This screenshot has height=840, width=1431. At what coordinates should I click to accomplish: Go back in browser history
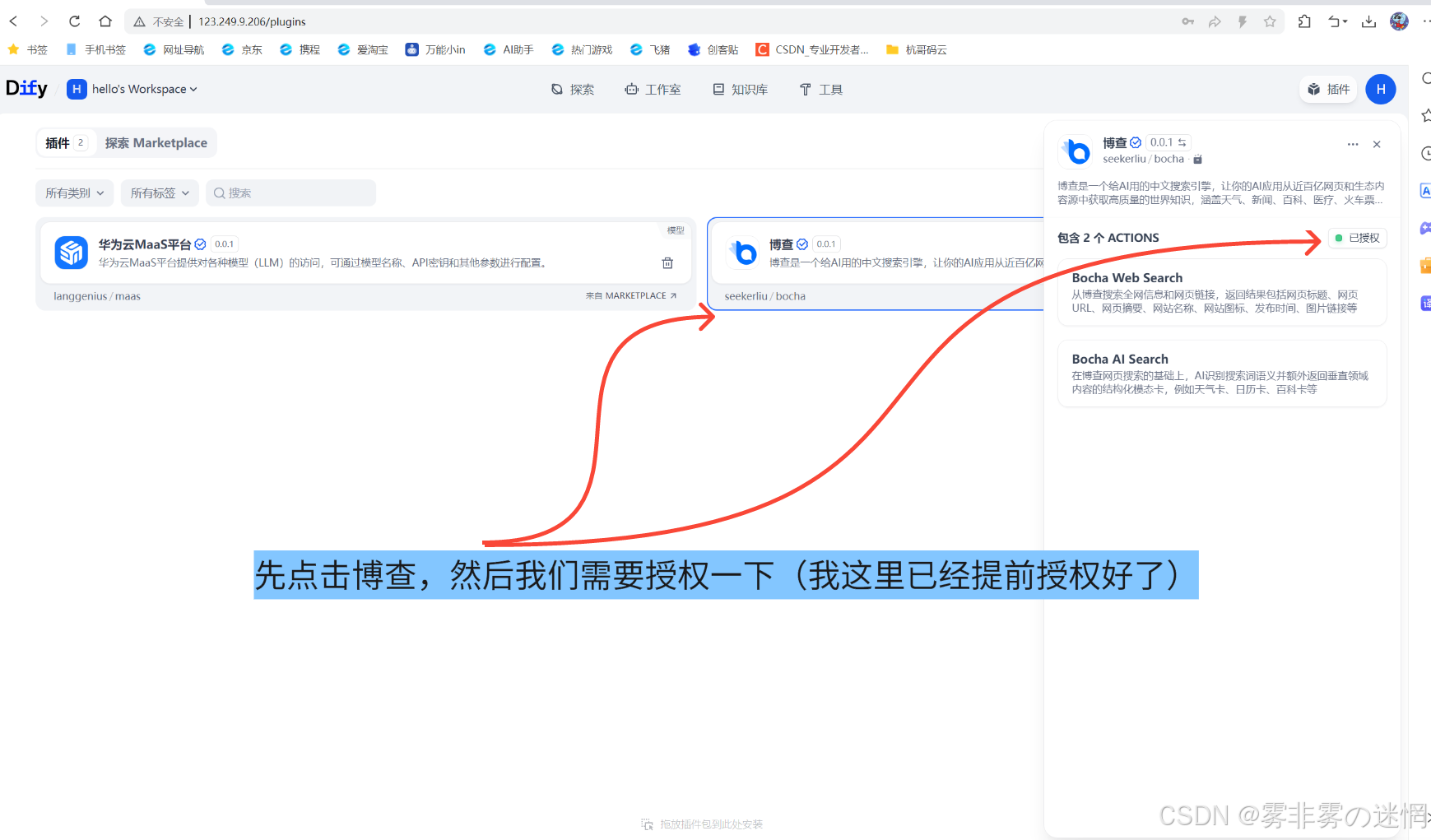(14, 21)
